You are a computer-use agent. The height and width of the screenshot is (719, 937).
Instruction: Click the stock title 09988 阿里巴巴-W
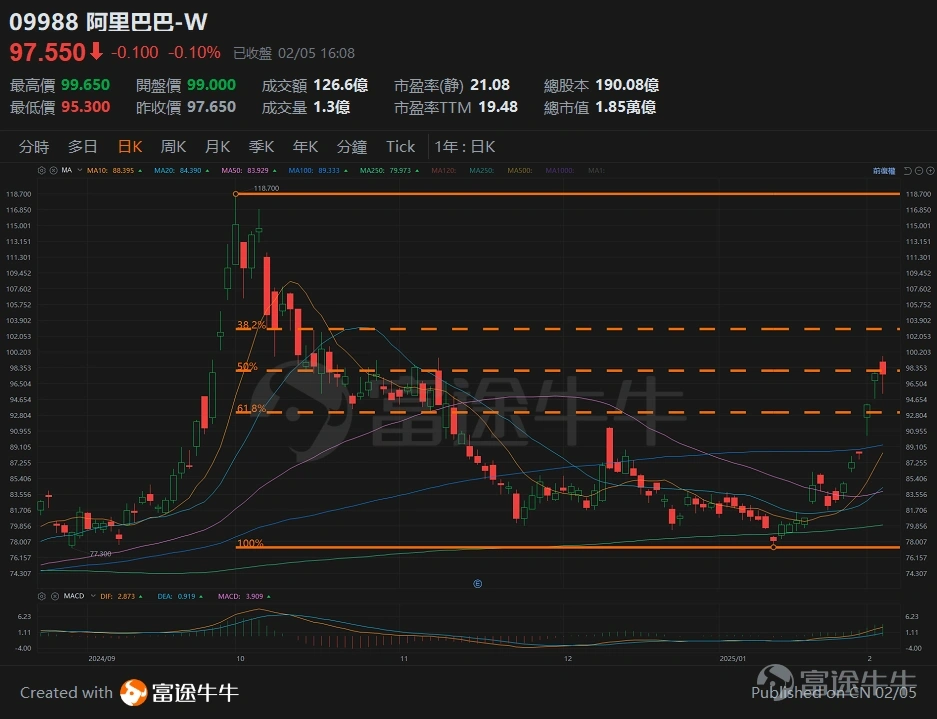(108, 22)
